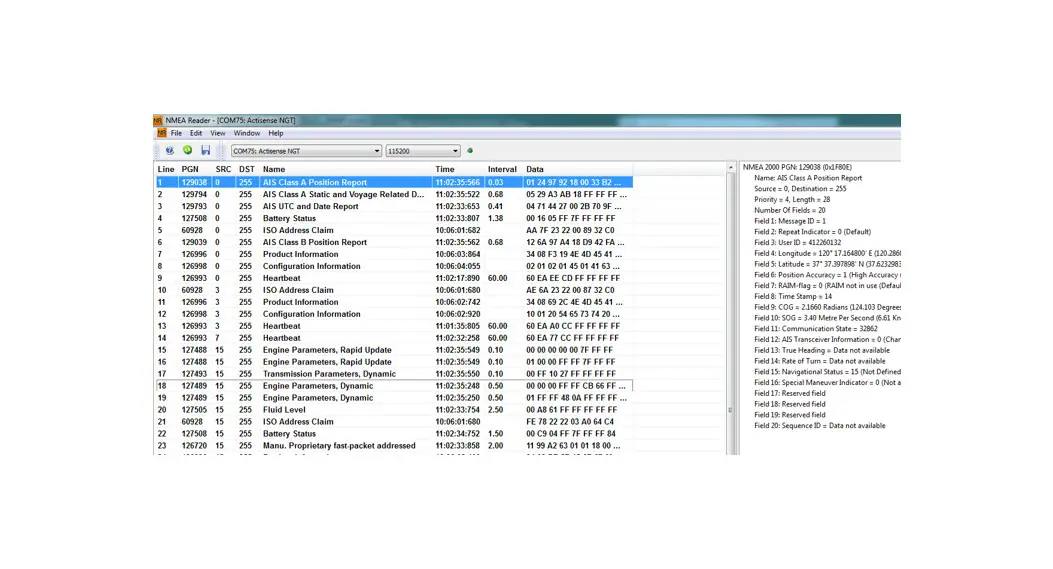Click the blue help question-mark toolbar icon
Screen dimensions: 1053x569
(169, 150)
